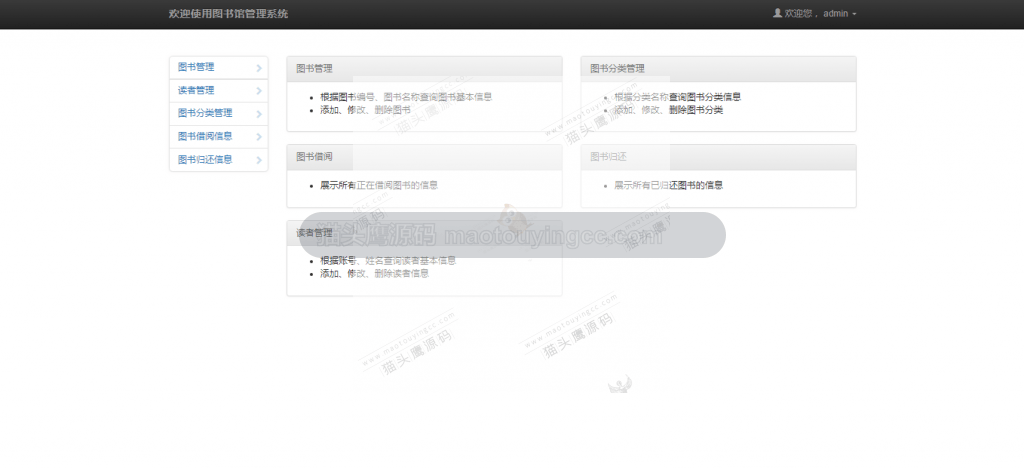Image resolution: width=1024 pixels, height=469 pixels.
Task: Click the text 根据账号、姓名查询读者基本信息
Action: coord(388,261)
